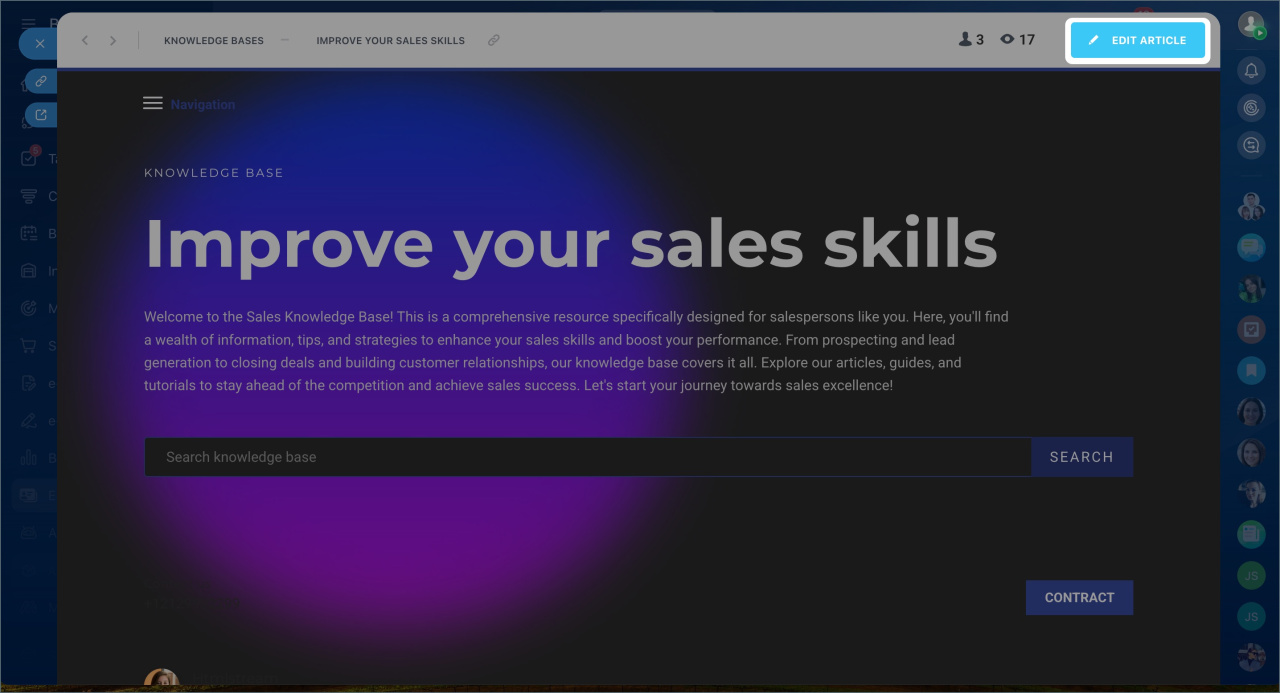1280x693 pixels.
Task: Open the users count person icon
Action: (x=965, y=40)
